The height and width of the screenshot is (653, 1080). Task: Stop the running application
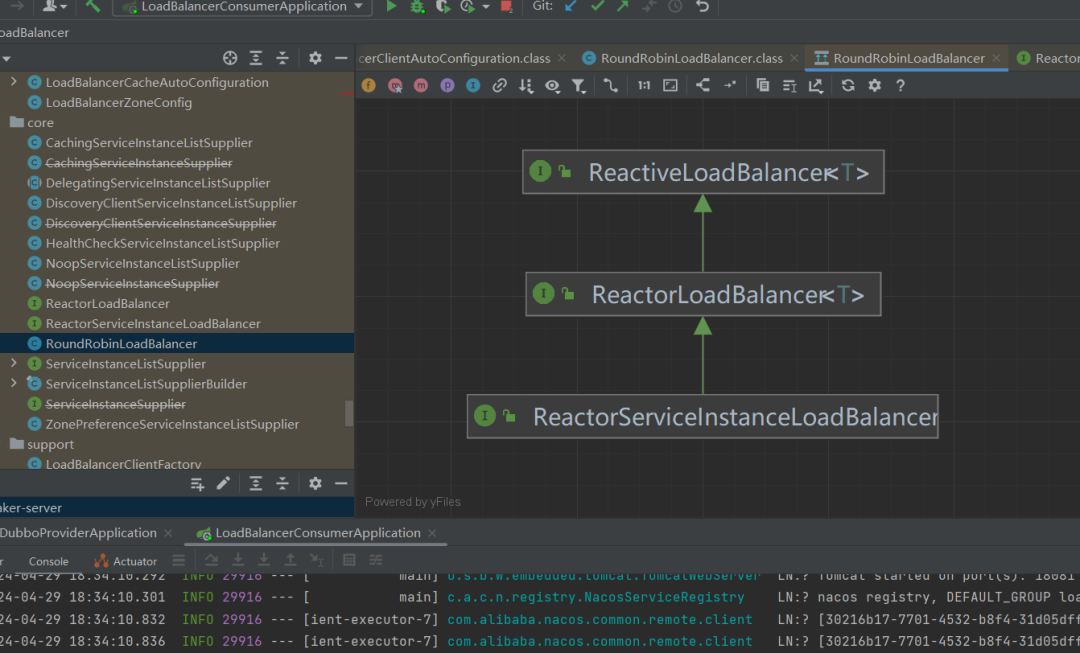coord(507,6)
